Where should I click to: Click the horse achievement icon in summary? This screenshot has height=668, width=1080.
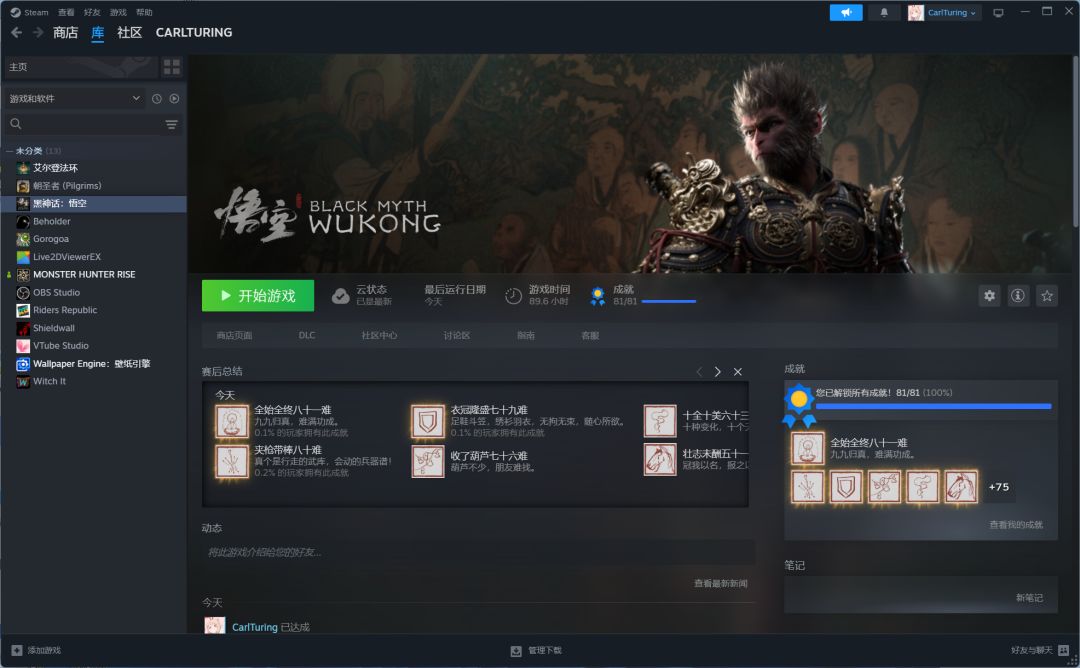point(660,460)
